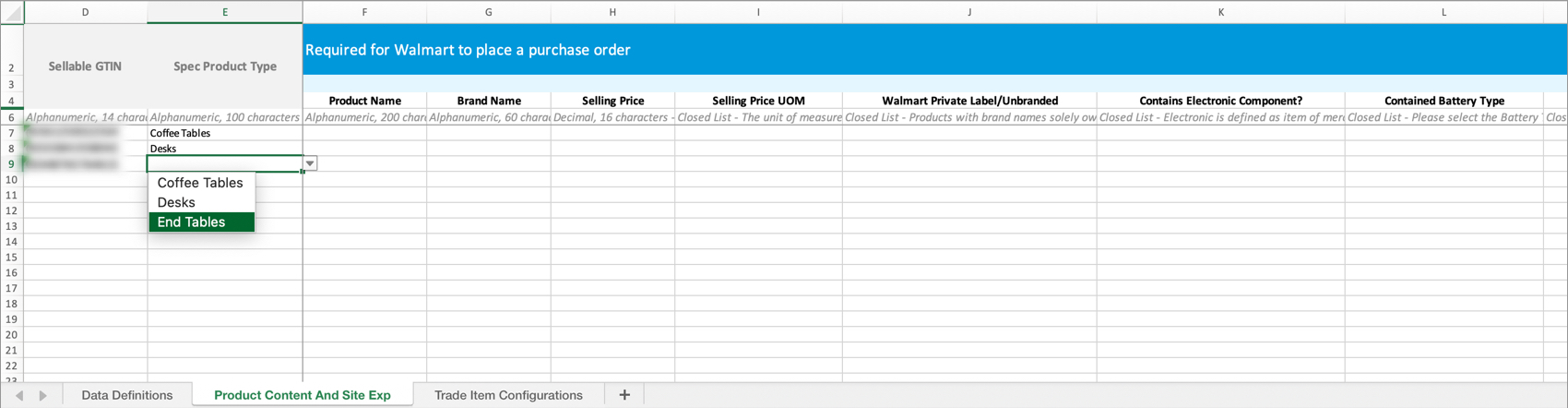
Task: Select Product Content And Site Exp tab
Action: pos(302,395)
